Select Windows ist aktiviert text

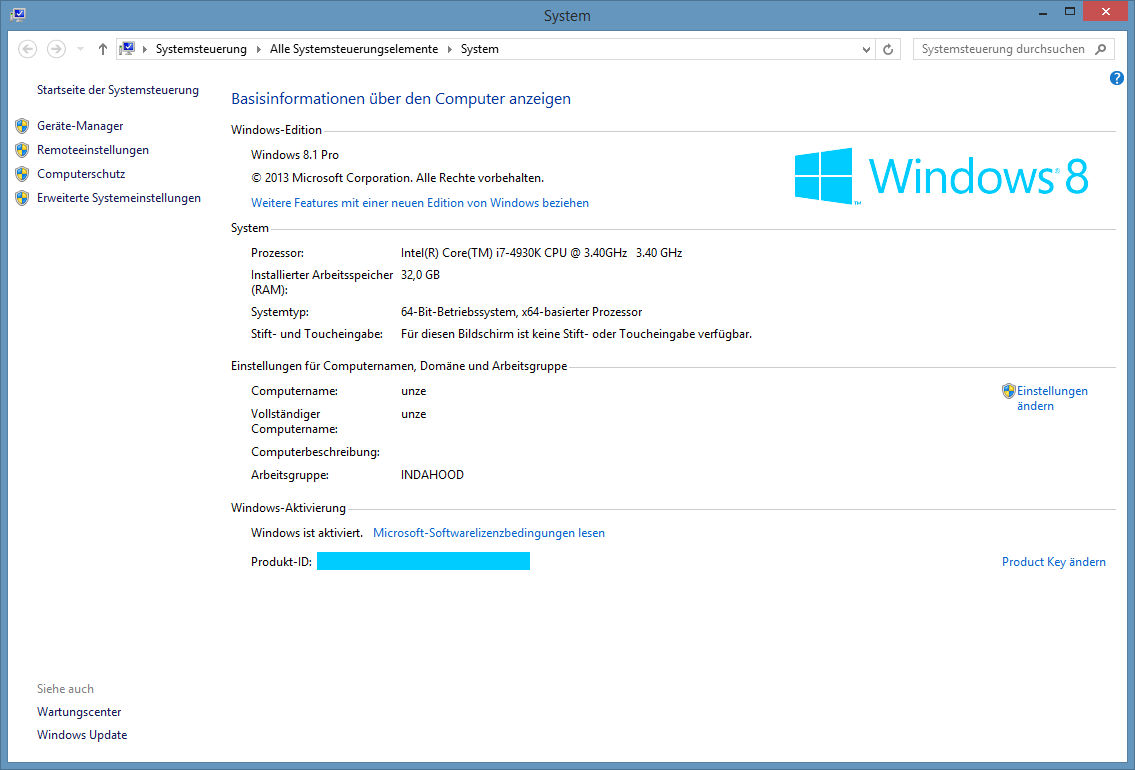tap(307, 533)
